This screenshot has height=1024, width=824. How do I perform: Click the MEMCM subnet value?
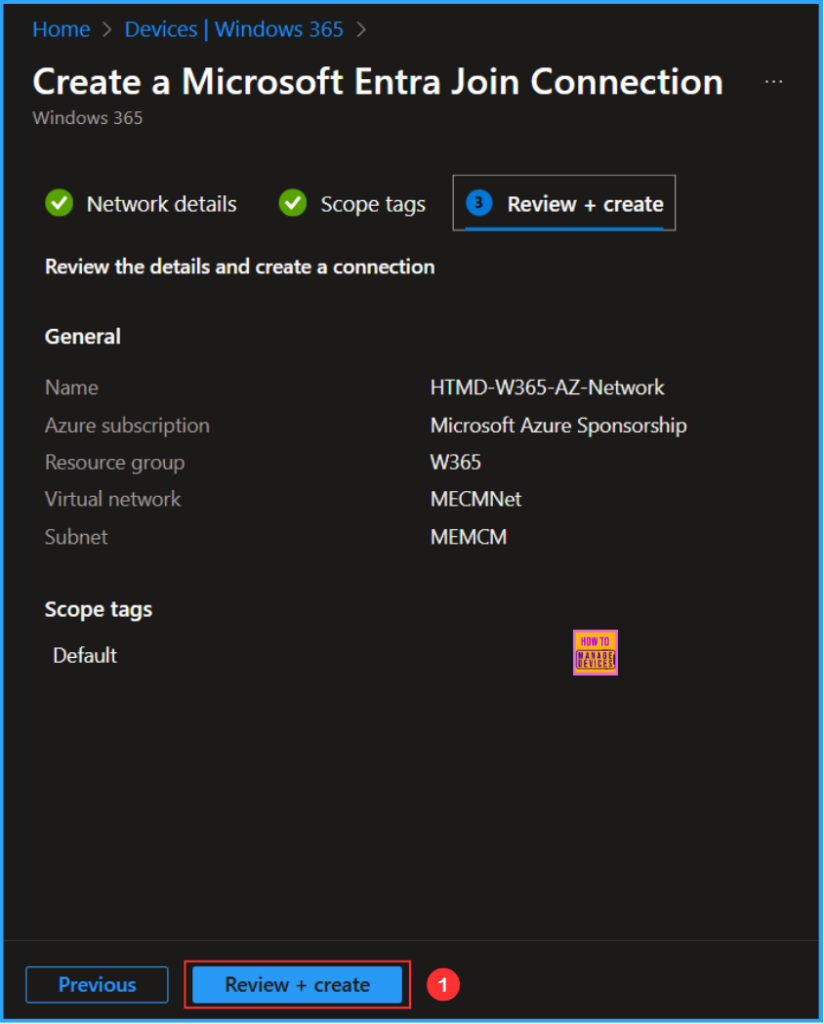[x=469, y=537]
